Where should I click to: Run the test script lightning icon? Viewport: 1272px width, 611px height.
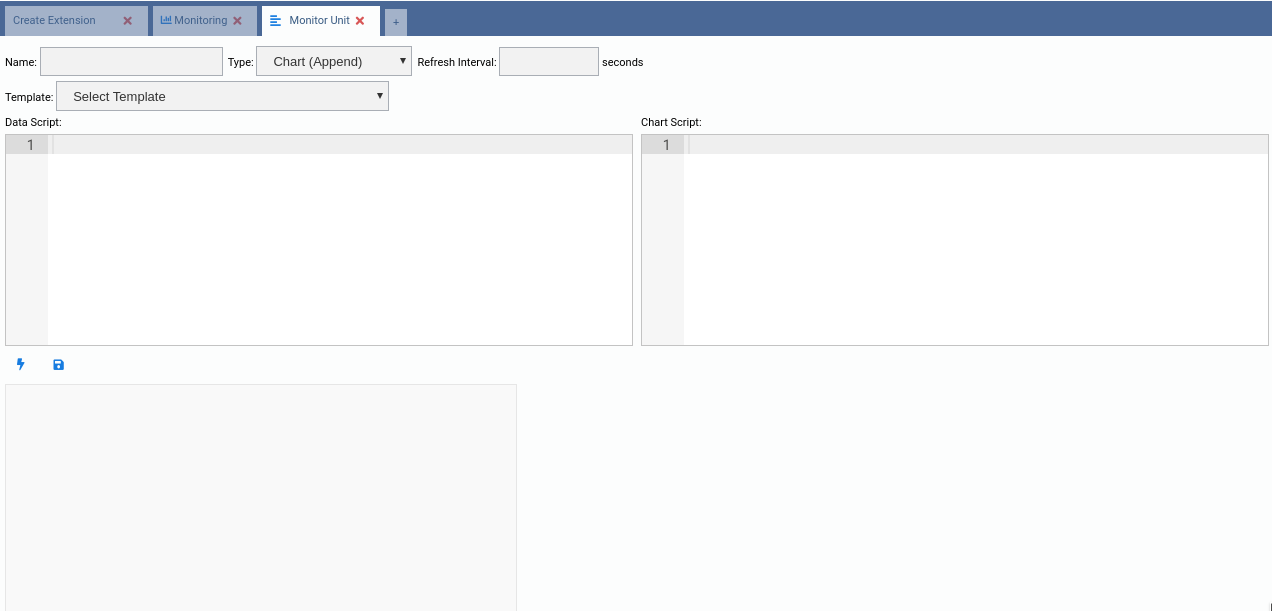20,365
